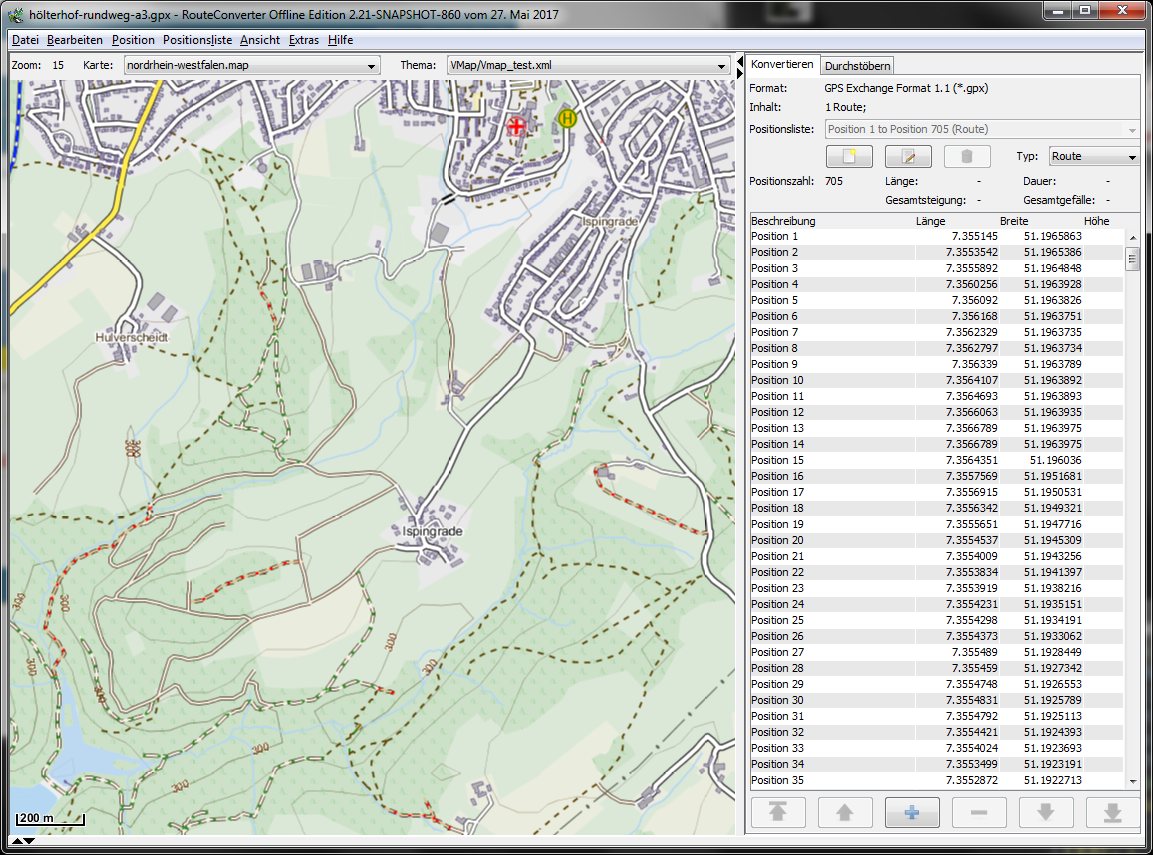The width and height of the screenshot is (1153, 855).
Task: Click the Beschreibung column header
Action: click(x=783, y=221)
